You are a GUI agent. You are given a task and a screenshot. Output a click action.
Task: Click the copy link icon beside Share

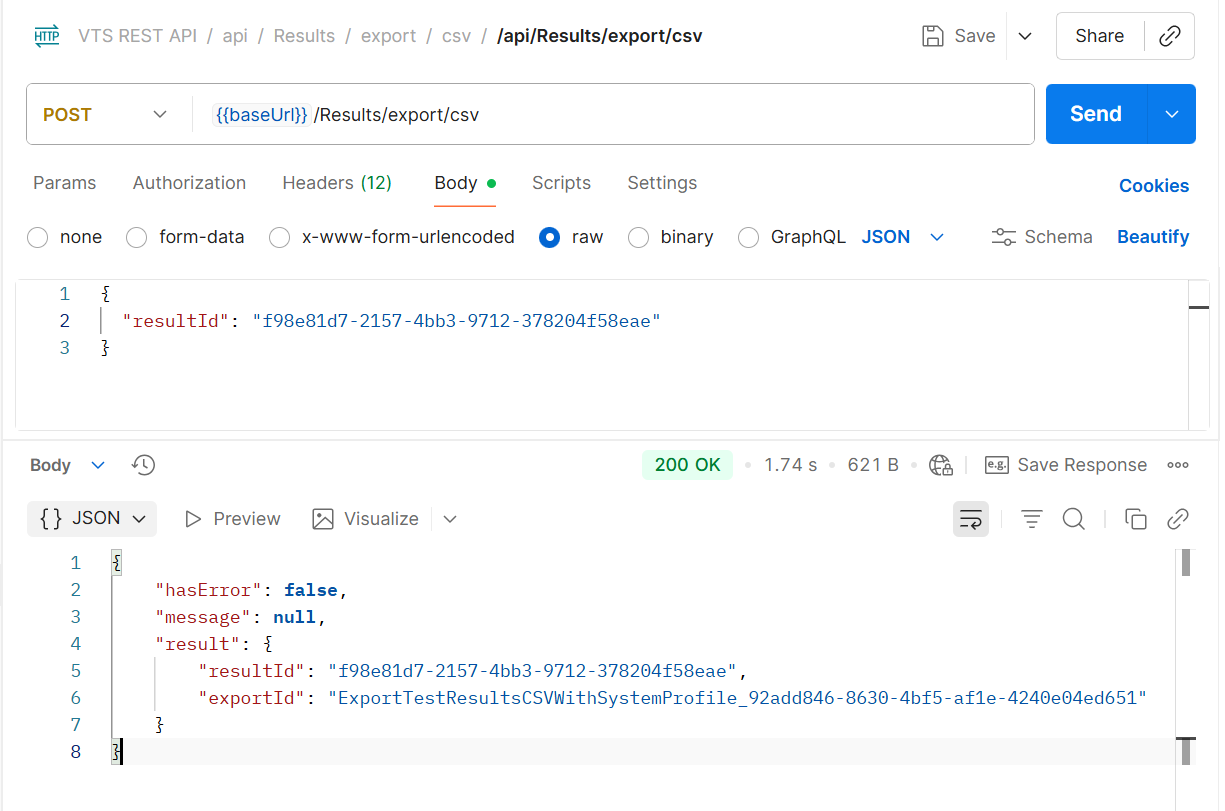(1169, 36)
